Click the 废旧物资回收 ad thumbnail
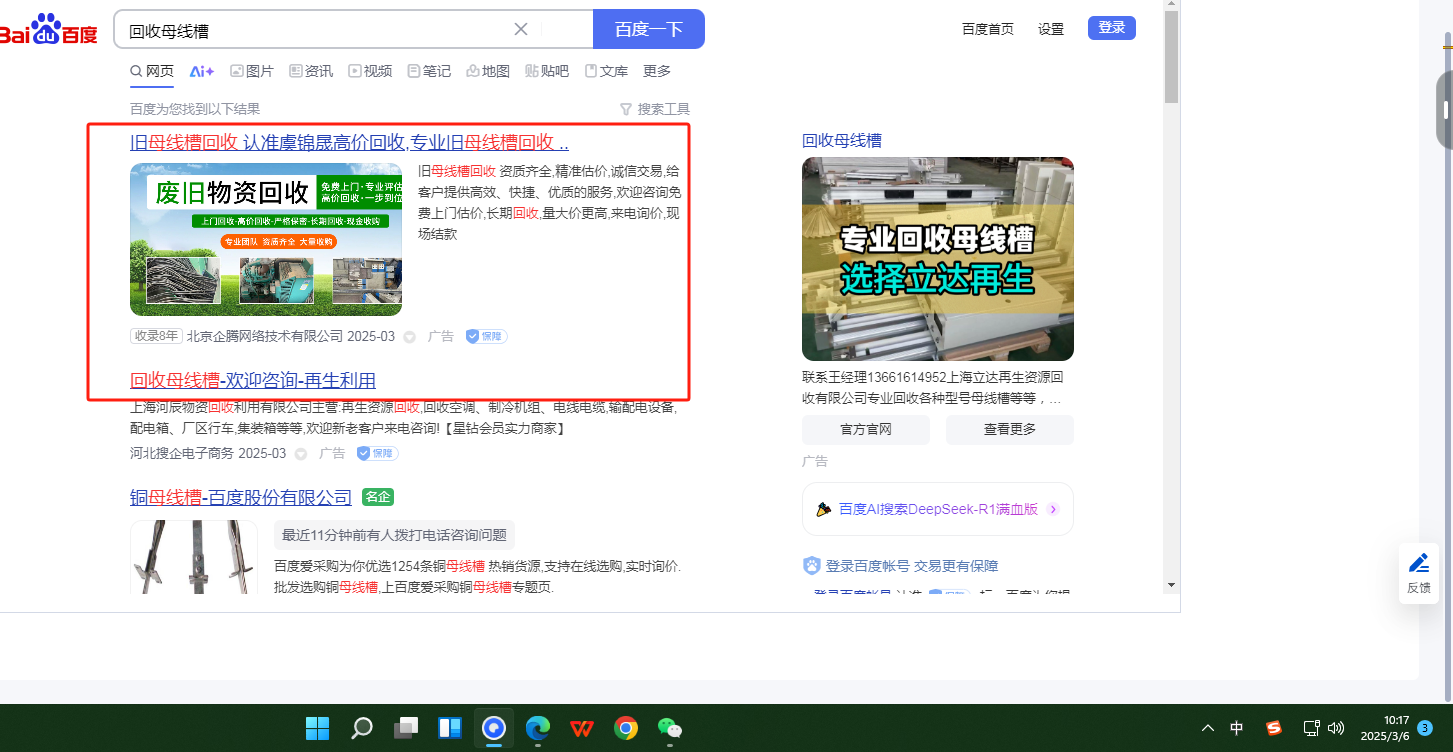This screenshot has width=1453, height=752. pyautogui.click(x=266, y=240)
